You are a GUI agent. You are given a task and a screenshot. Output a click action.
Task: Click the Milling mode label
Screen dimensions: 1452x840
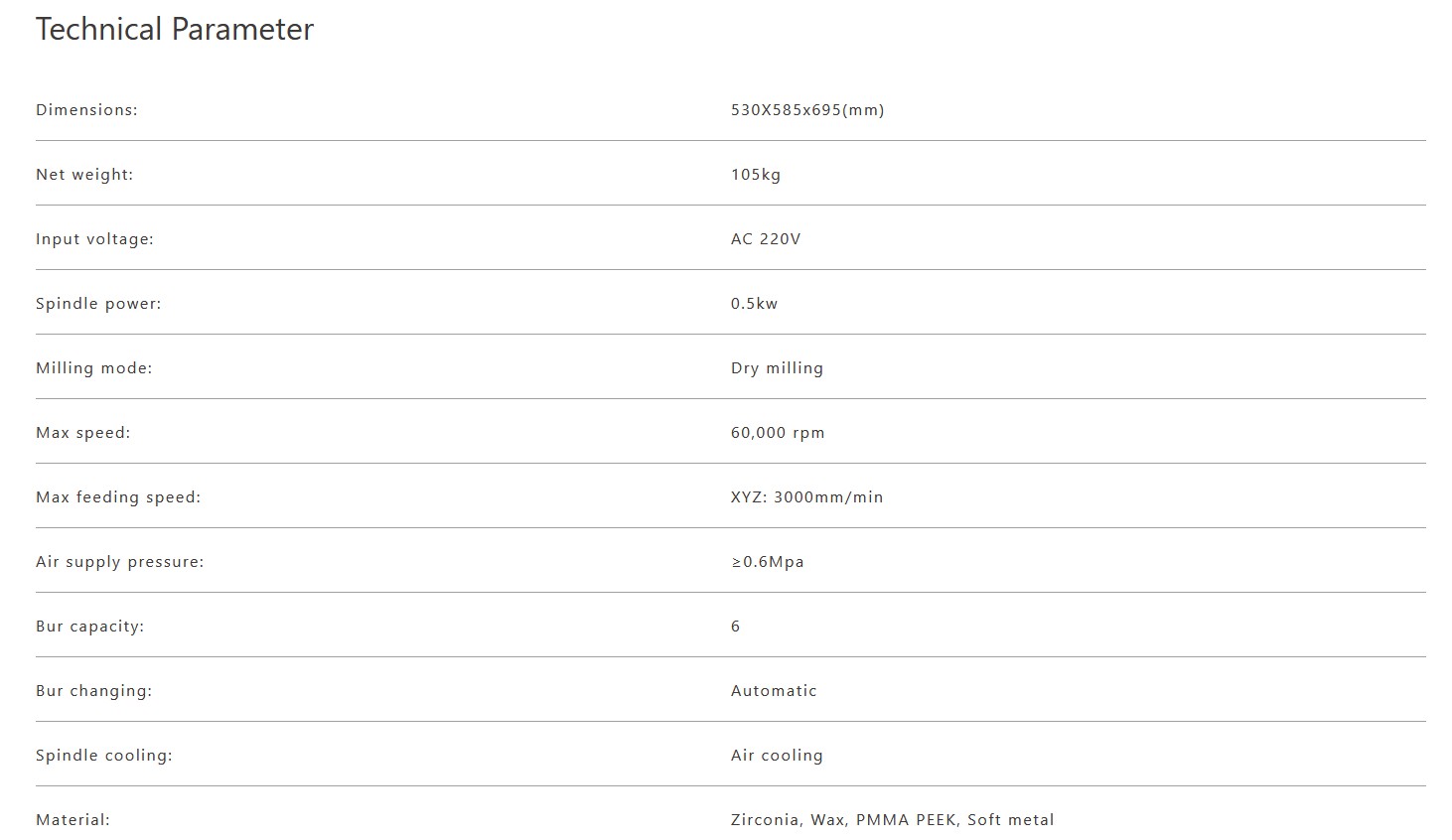point(94,368)
